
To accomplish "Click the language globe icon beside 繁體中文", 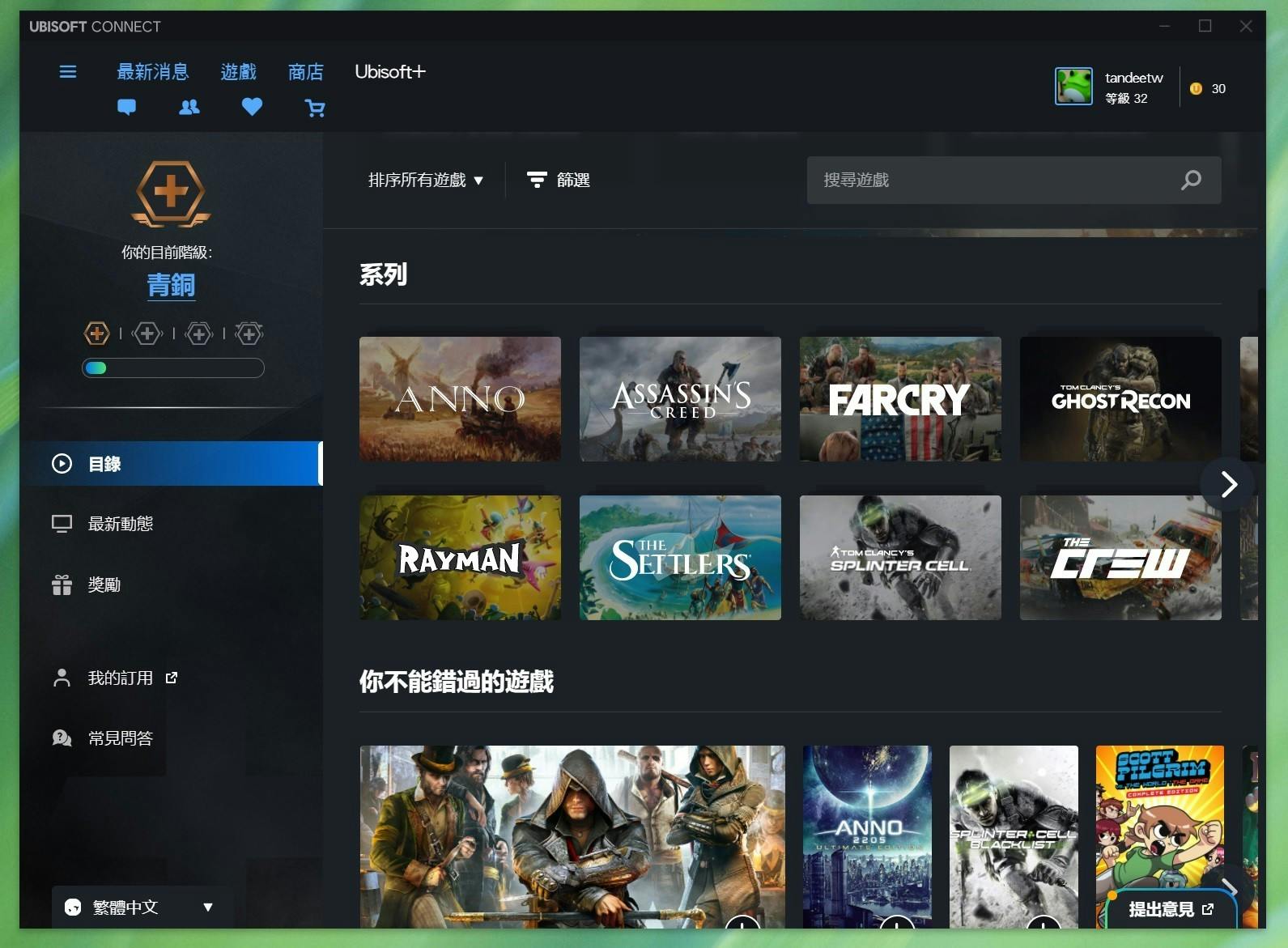I will (x=73, y=908).
